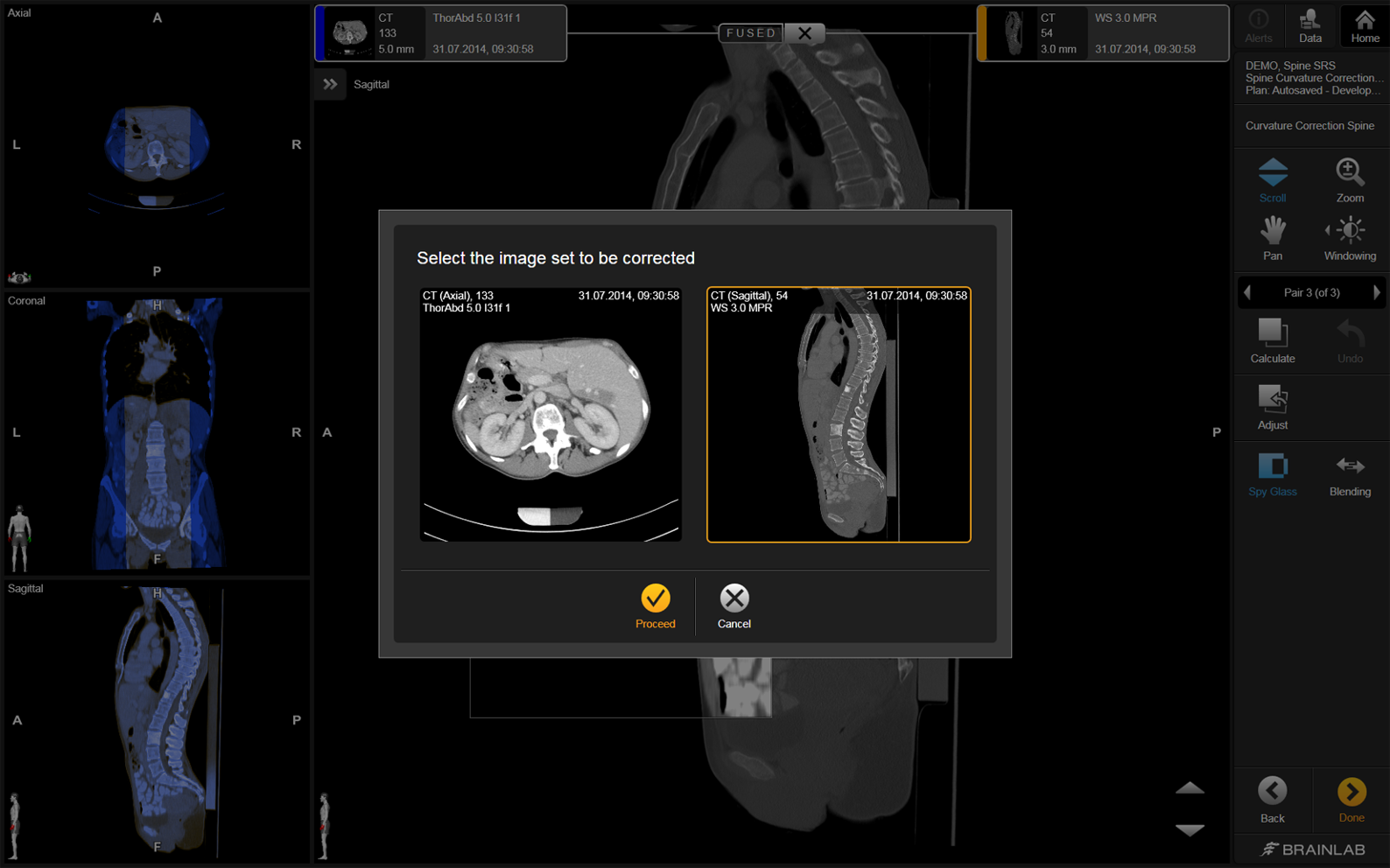Select the CT Sagittal WS 3.0 MPR set
The height and width of the screenshot is (868, 1390).
point(839,415)
